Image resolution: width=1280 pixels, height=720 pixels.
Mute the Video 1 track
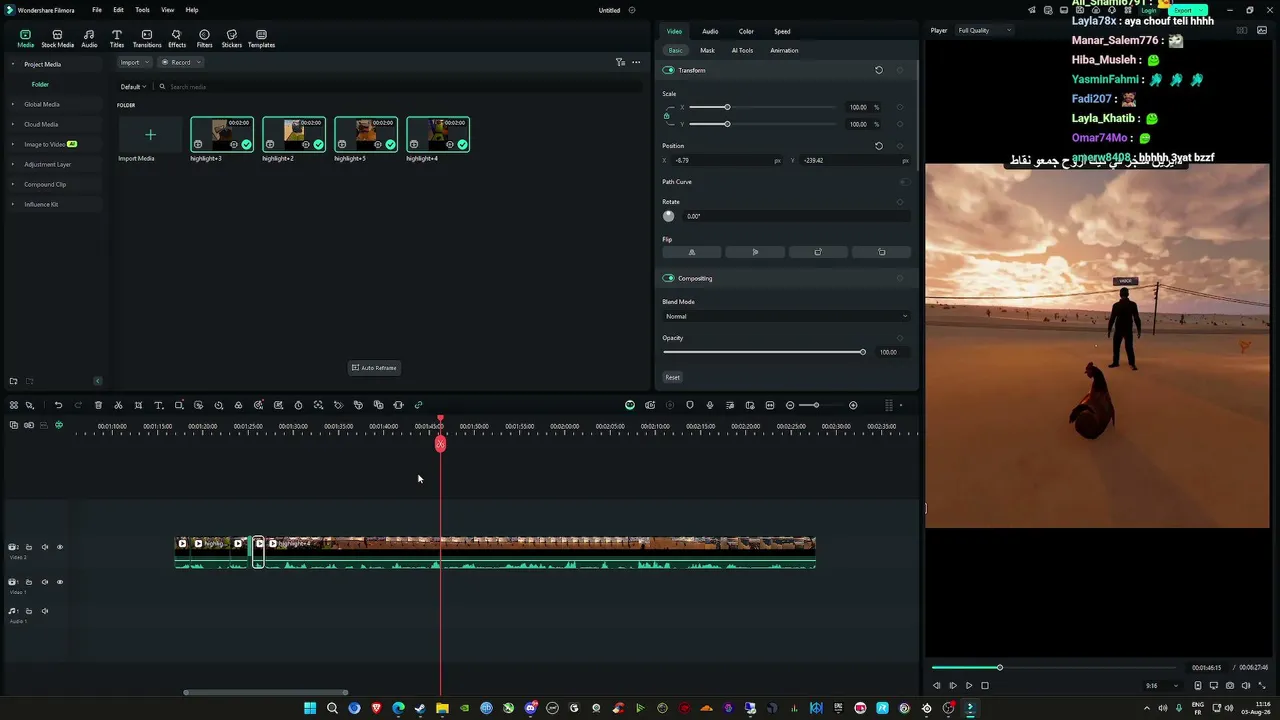coord(45,582)
